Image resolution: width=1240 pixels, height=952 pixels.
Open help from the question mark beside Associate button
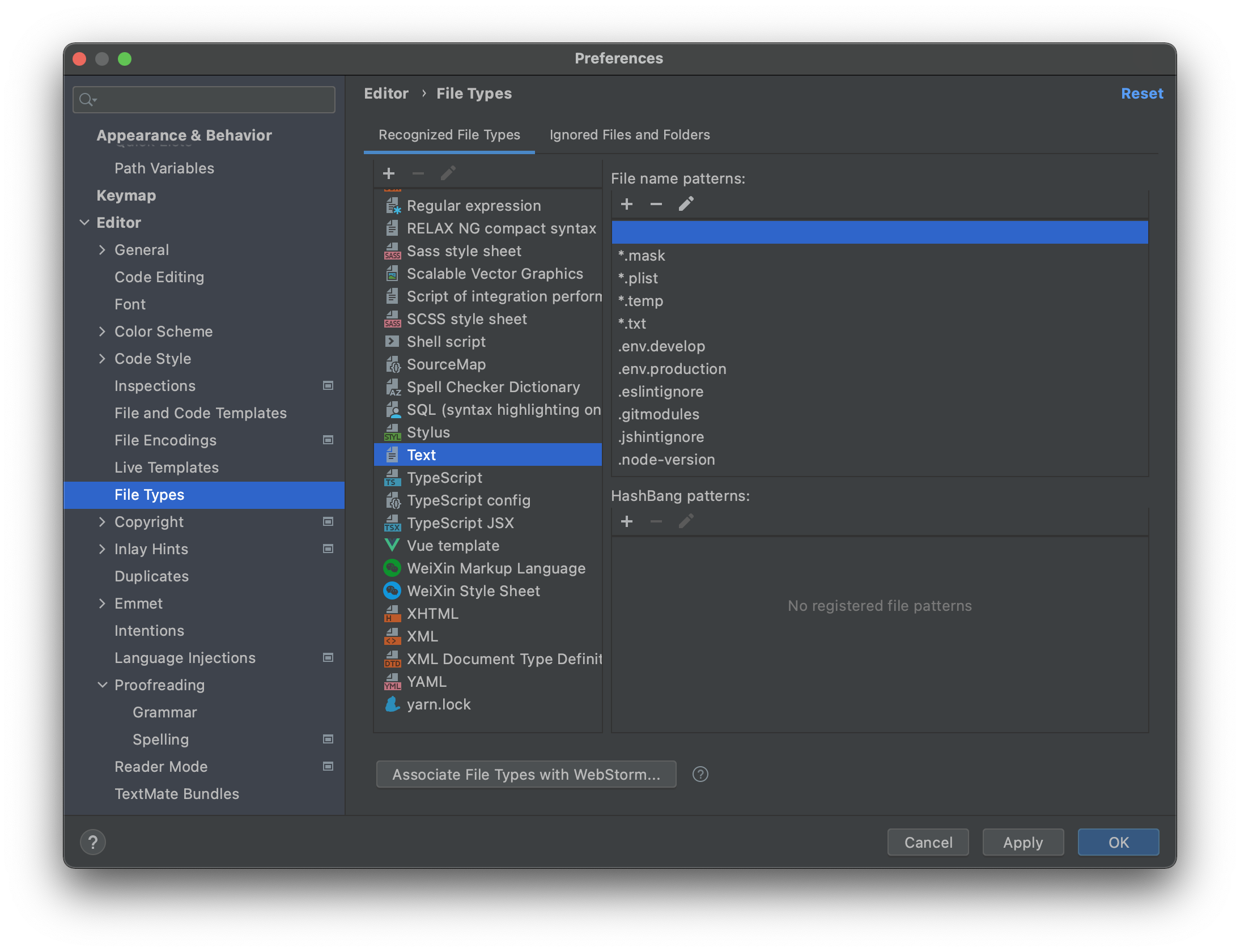700,774
